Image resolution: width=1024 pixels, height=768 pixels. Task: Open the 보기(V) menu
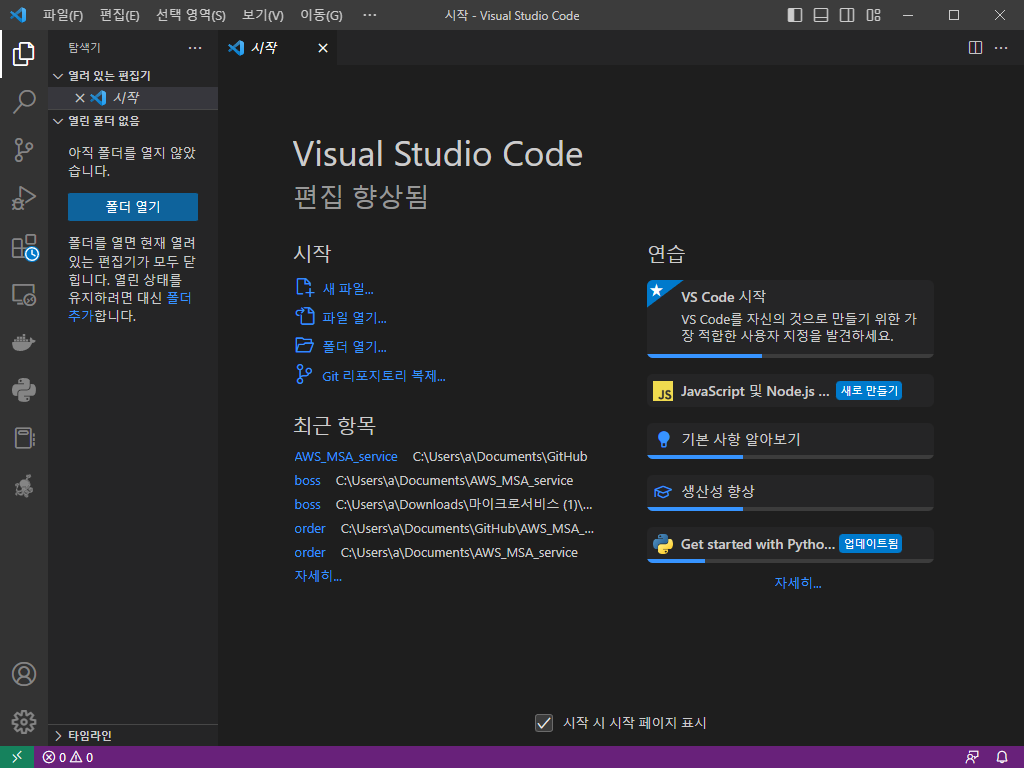(263, 15)
